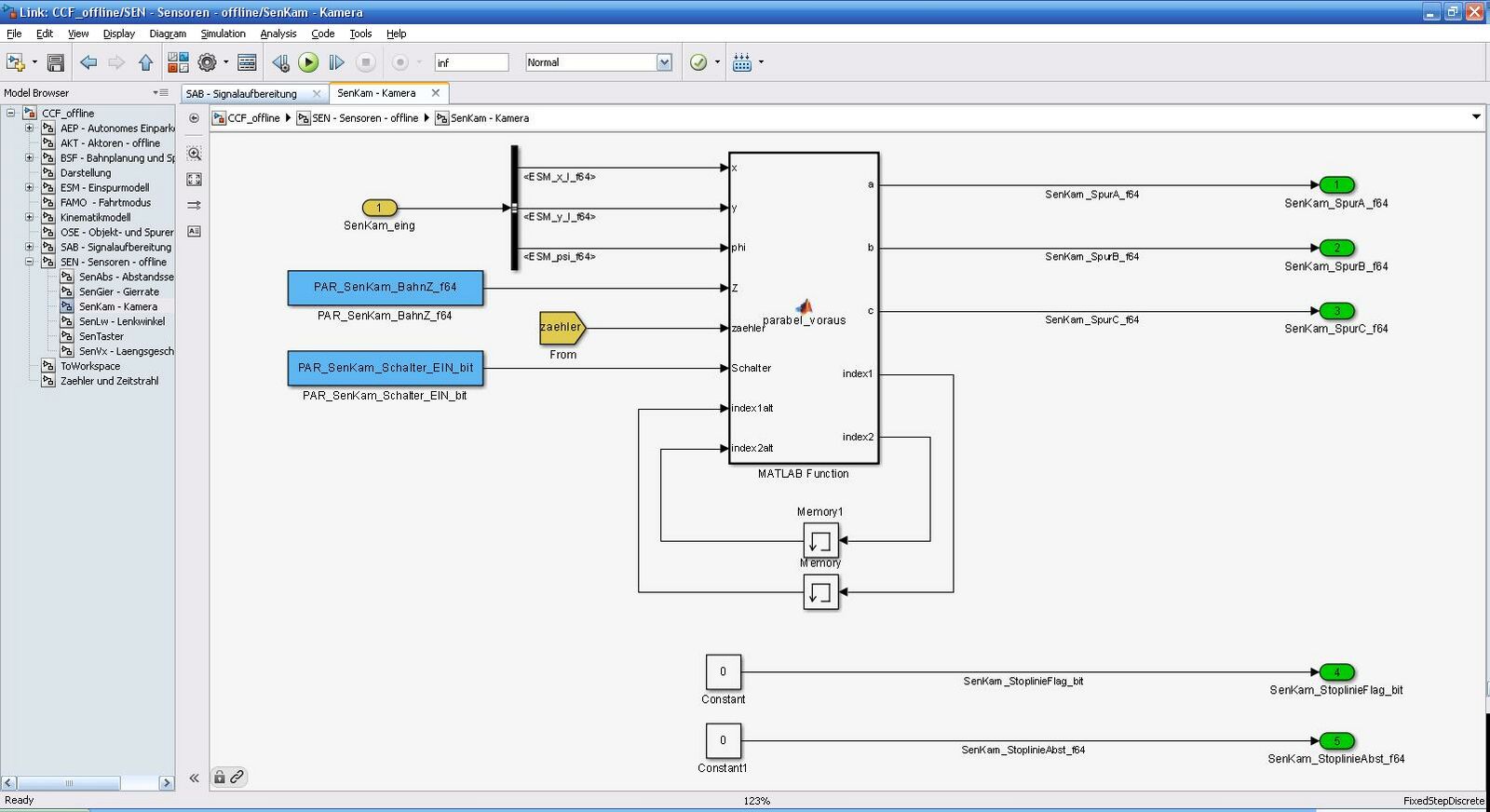Go up to parent with up arrow
The height and width of the screenshot is (812, 1490).
[x=145, y=62]
